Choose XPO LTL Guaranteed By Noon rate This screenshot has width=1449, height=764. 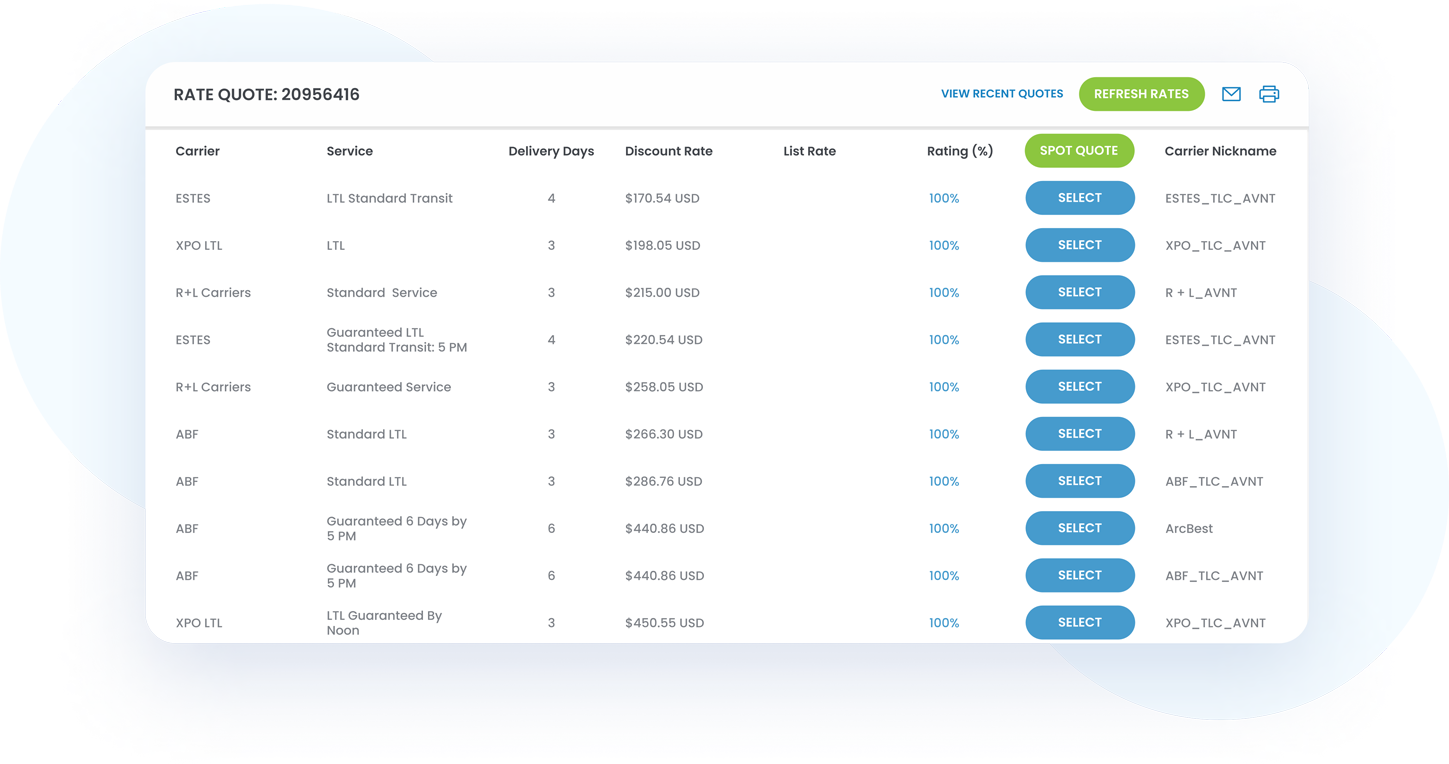[x=1079, y=622]
